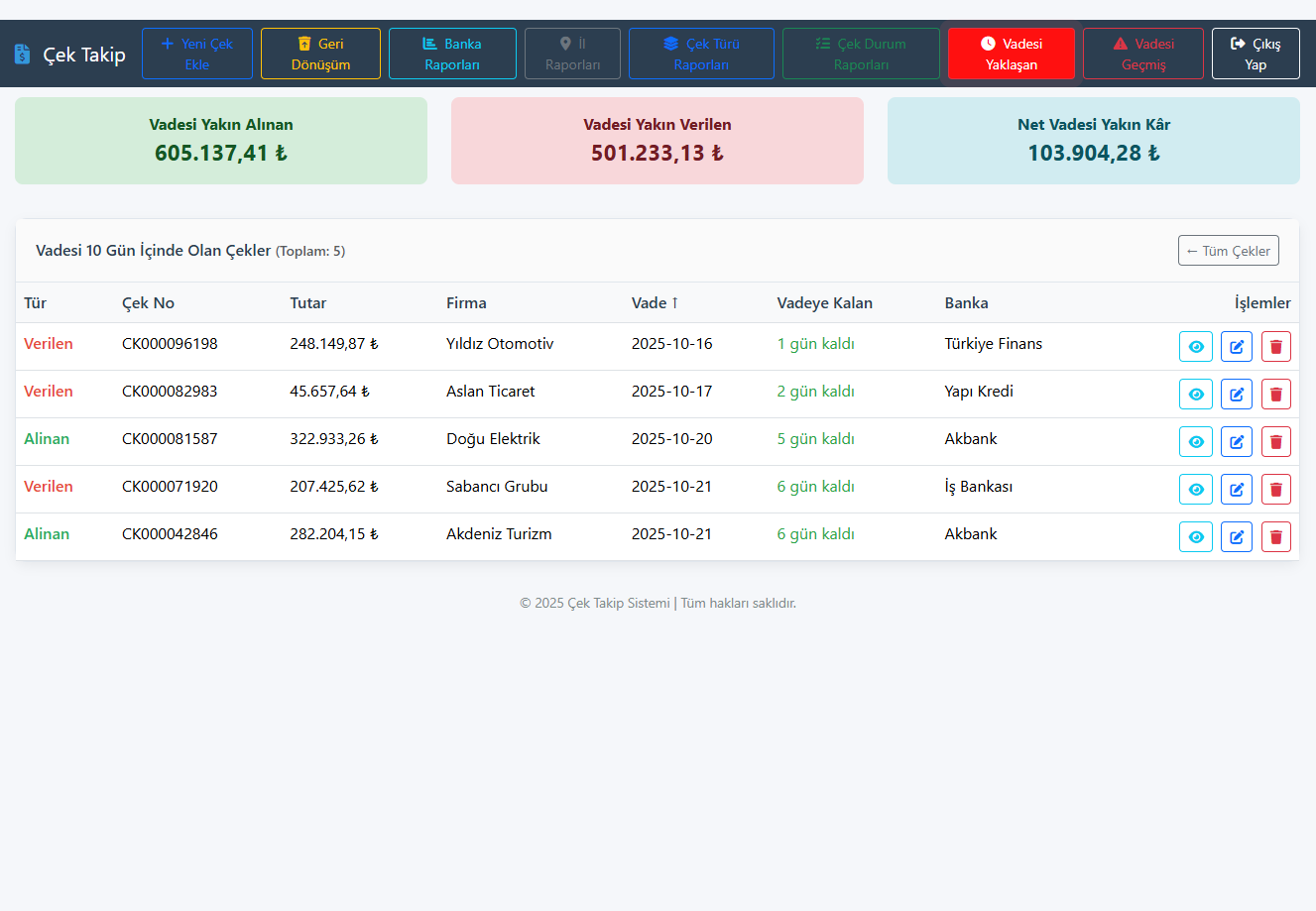The width and height of the screenshot is (1316, 911).
Task: Open the Geri Dönüşüm recycle bin
Action: pos(320,54)
